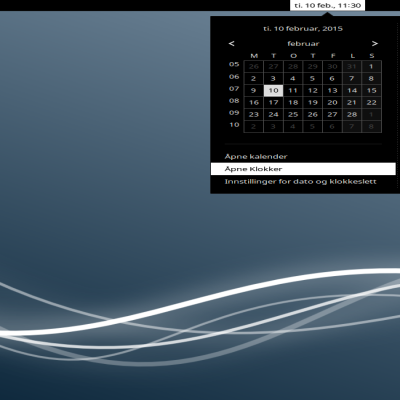
Task: Click week number 10 label
Action: click(234, 125)
